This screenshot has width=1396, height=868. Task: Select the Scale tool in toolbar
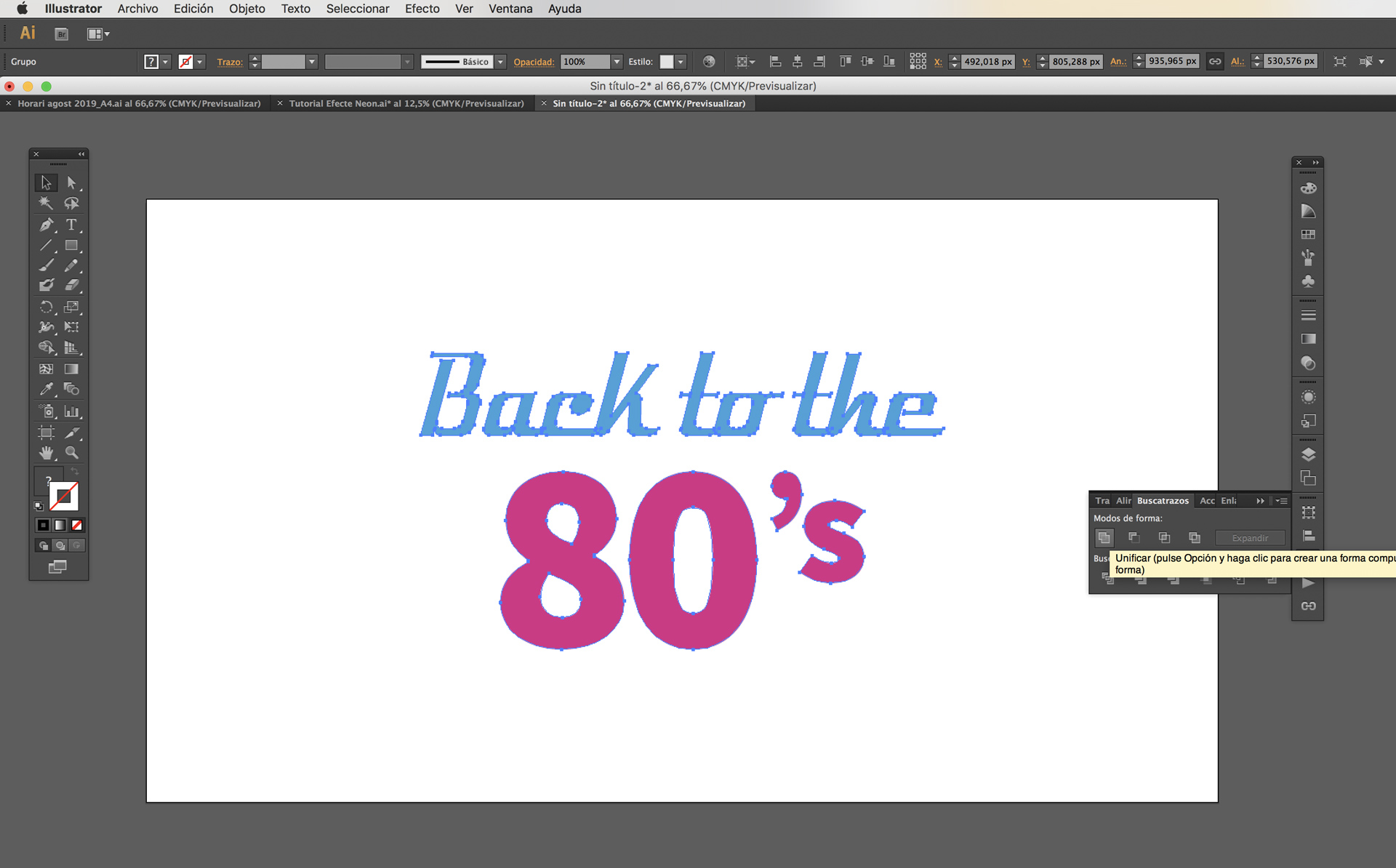click(72, 308)
